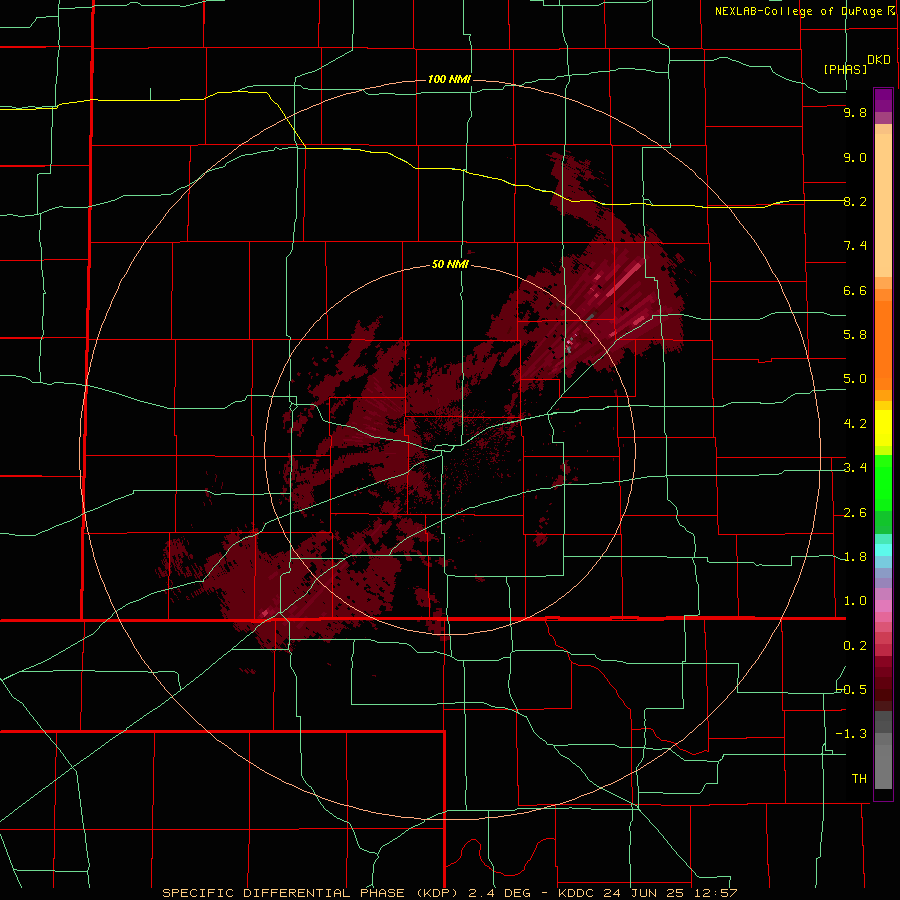Select the 6.6 scale value

(855, 290)
